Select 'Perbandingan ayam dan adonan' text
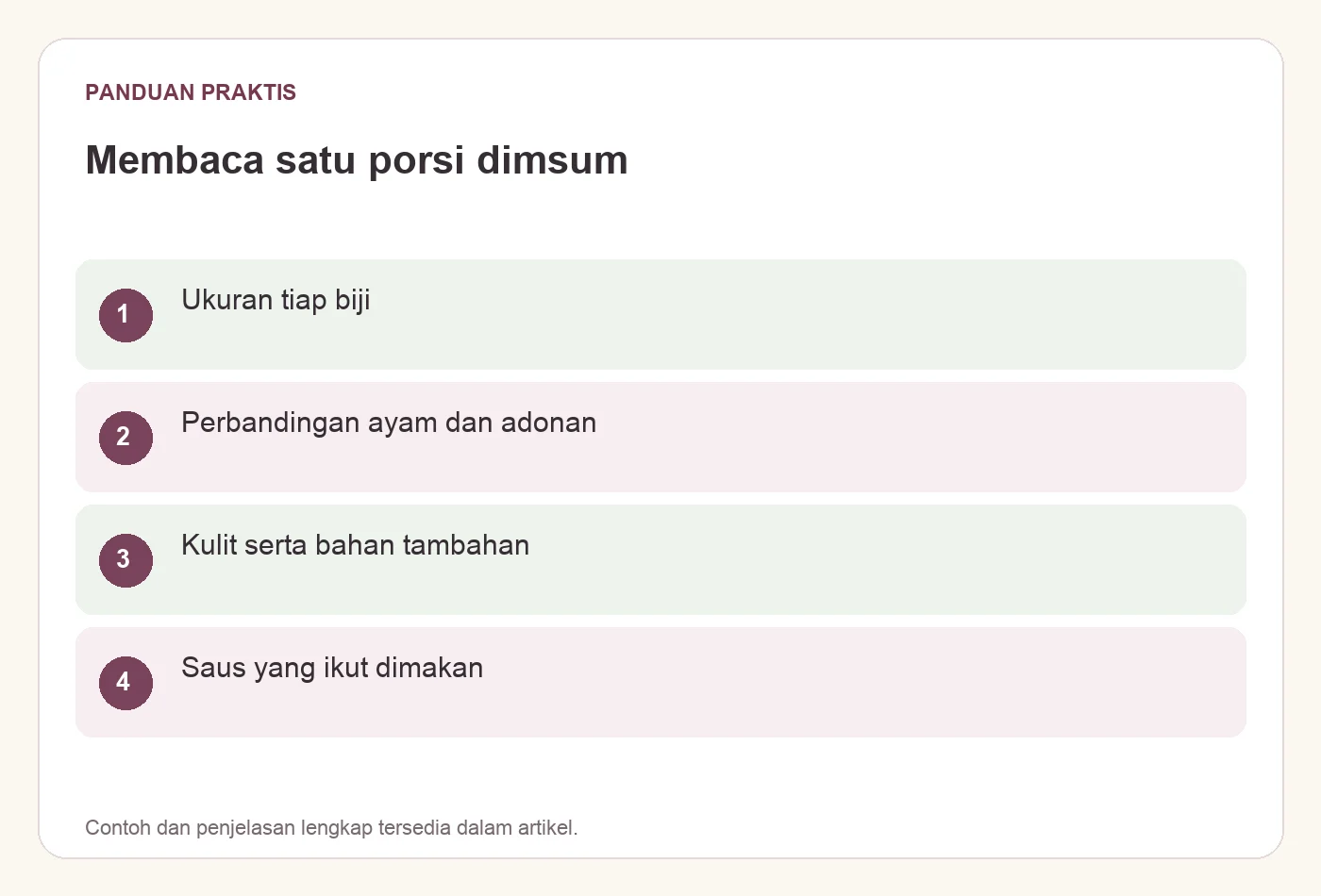1321x896 pixels. pyautogui.click(x=389, y=423)
